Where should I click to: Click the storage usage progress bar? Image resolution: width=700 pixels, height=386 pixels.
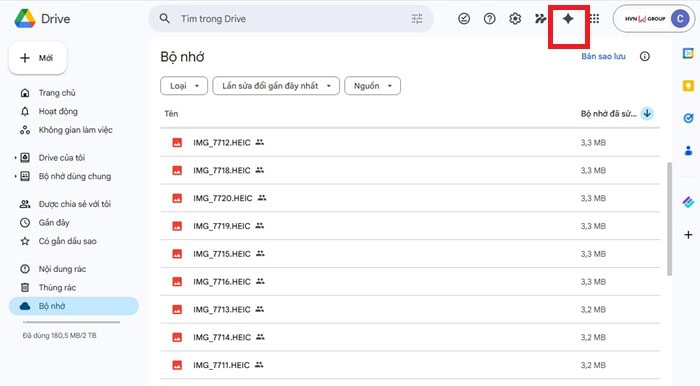click(x=71, y=322)
